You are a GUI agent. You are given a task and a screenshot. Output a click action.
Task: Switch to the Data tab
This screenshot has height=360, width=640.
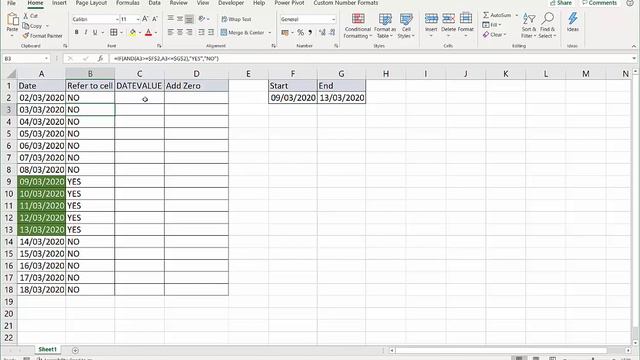pos(154,3)
